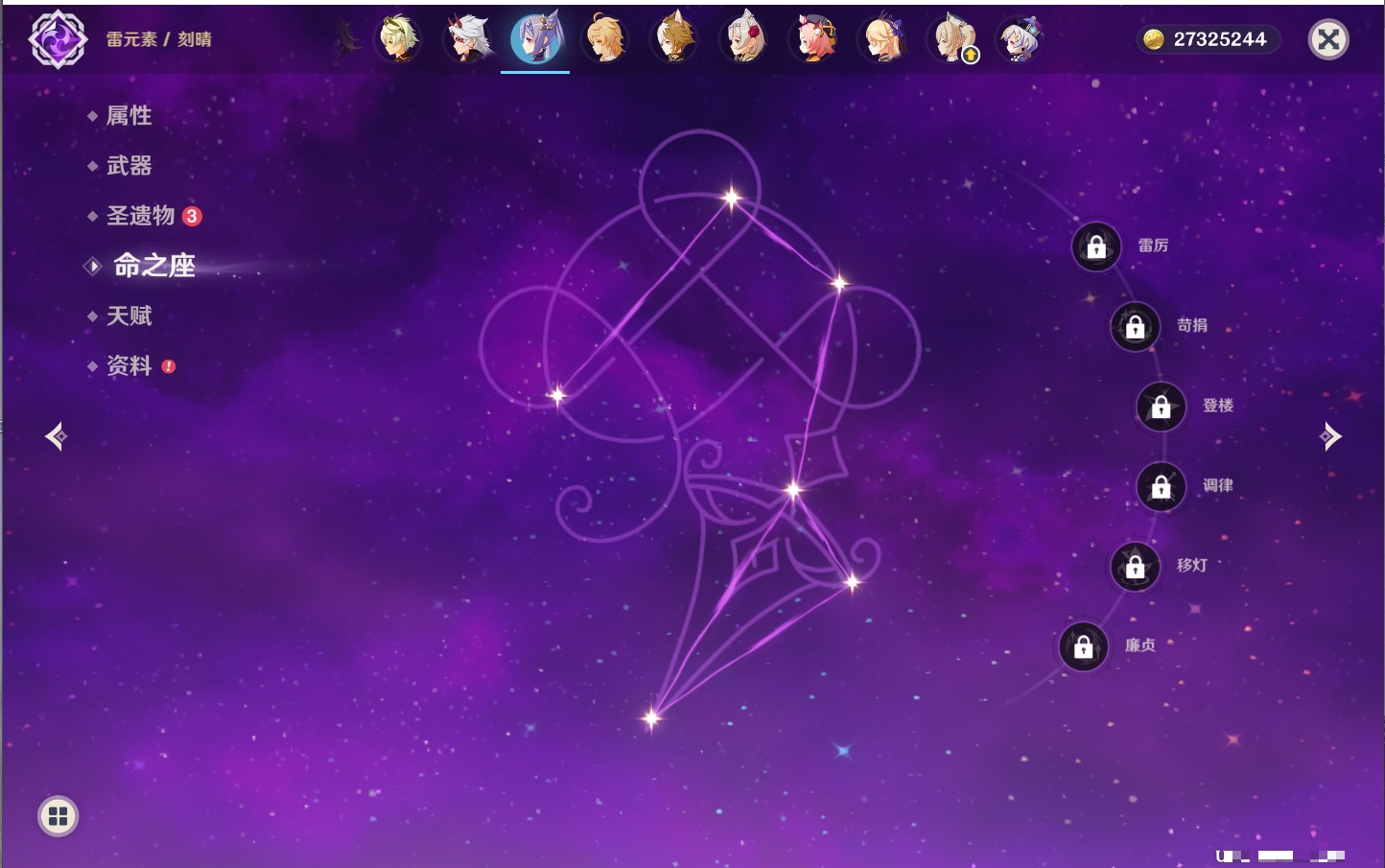Viewport: 1385px width, 868px height.
Task: Close the character screen with X button
Action: 1328,39
